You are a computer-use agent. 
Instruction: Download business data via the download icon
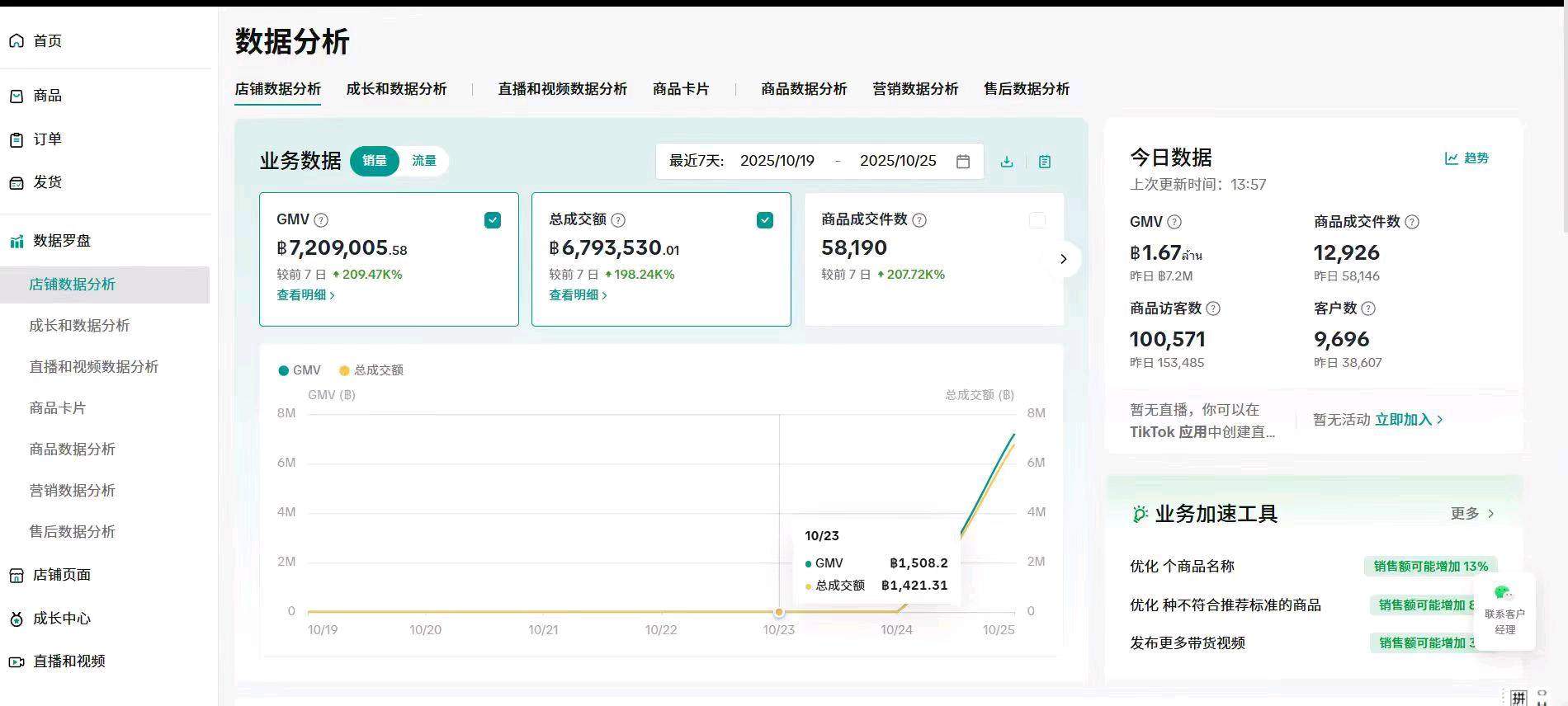[1007, 162]
